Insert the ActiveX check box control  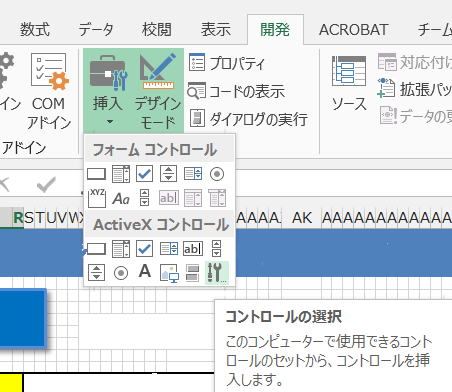[144, 249]
